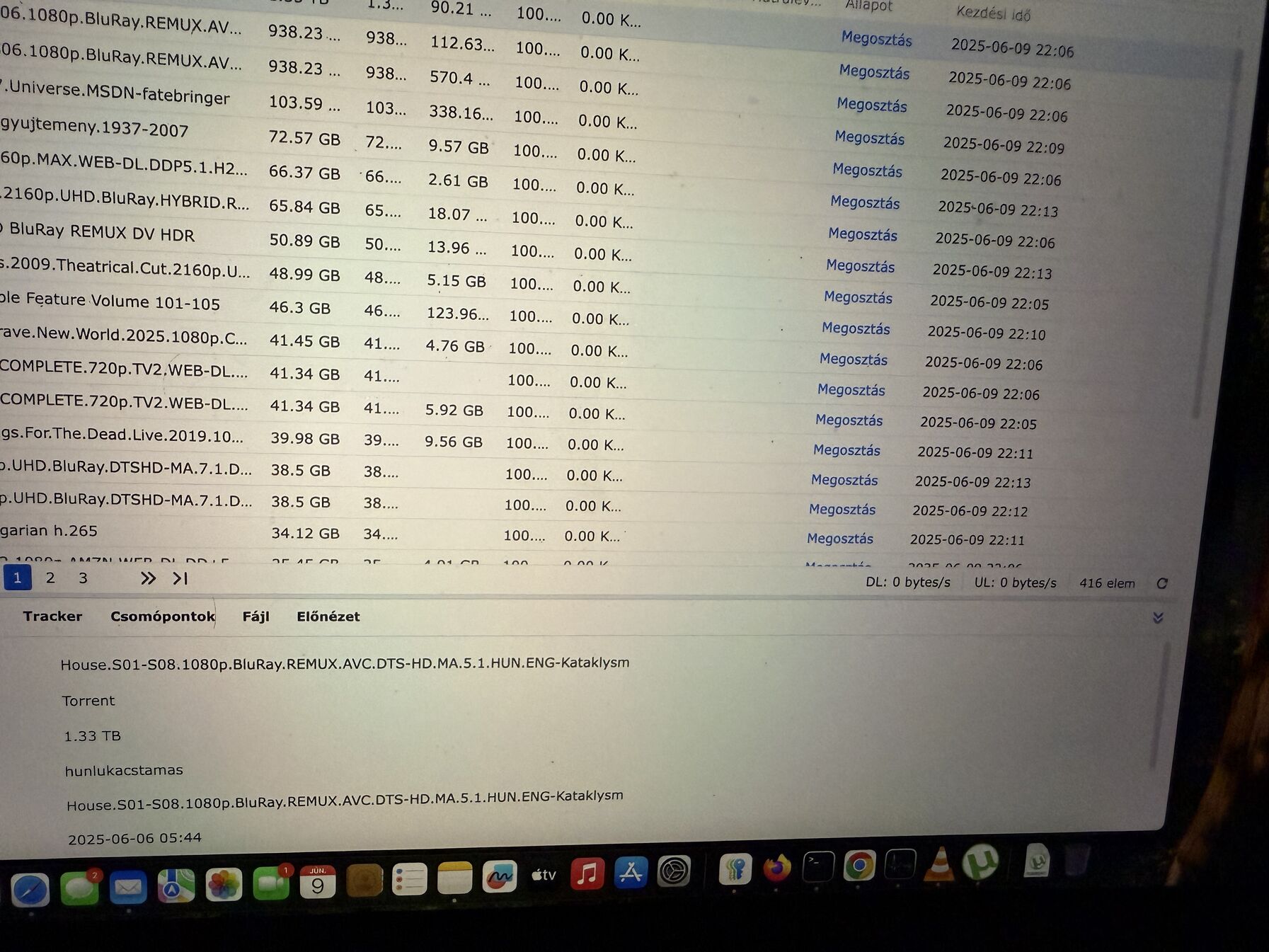
Task: Select the New.World.2025.1080p torrent
Action: click(124, 334)
